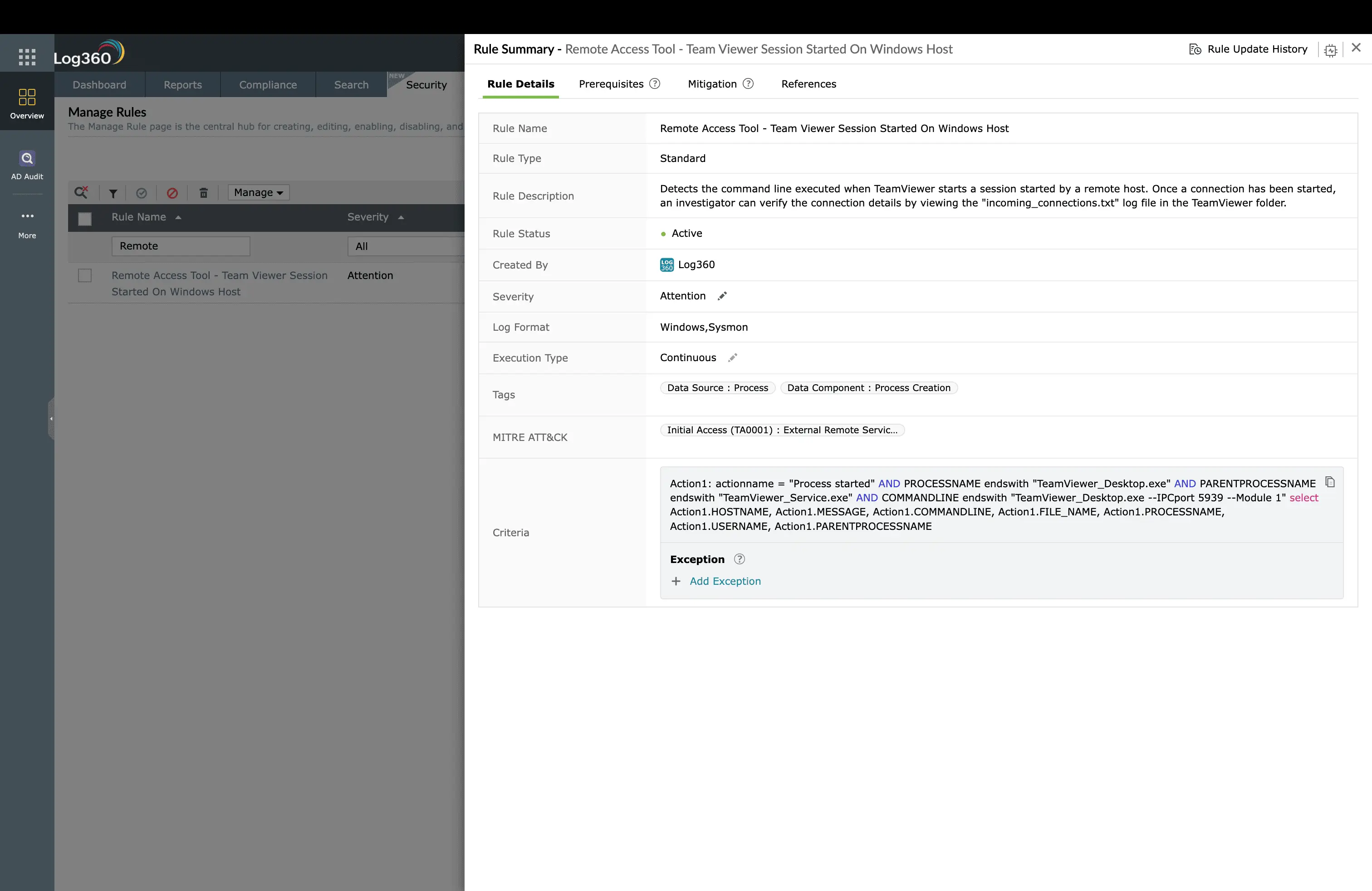
Task: Edit the Severity value with the pencil icon
Action: (x=722, y=296)
